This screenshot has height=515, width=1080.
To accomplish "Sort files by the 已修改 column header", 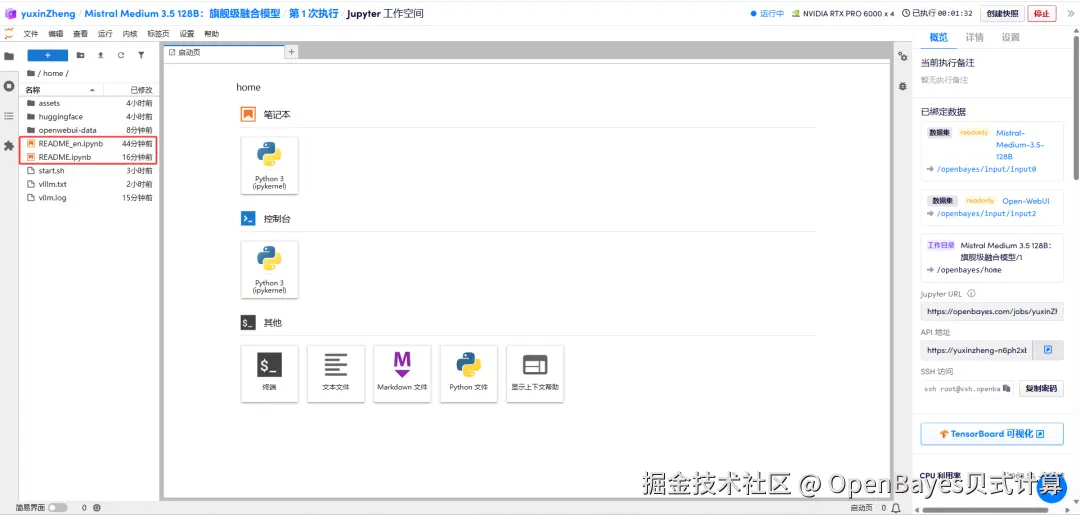I will [x=132, y=90].
